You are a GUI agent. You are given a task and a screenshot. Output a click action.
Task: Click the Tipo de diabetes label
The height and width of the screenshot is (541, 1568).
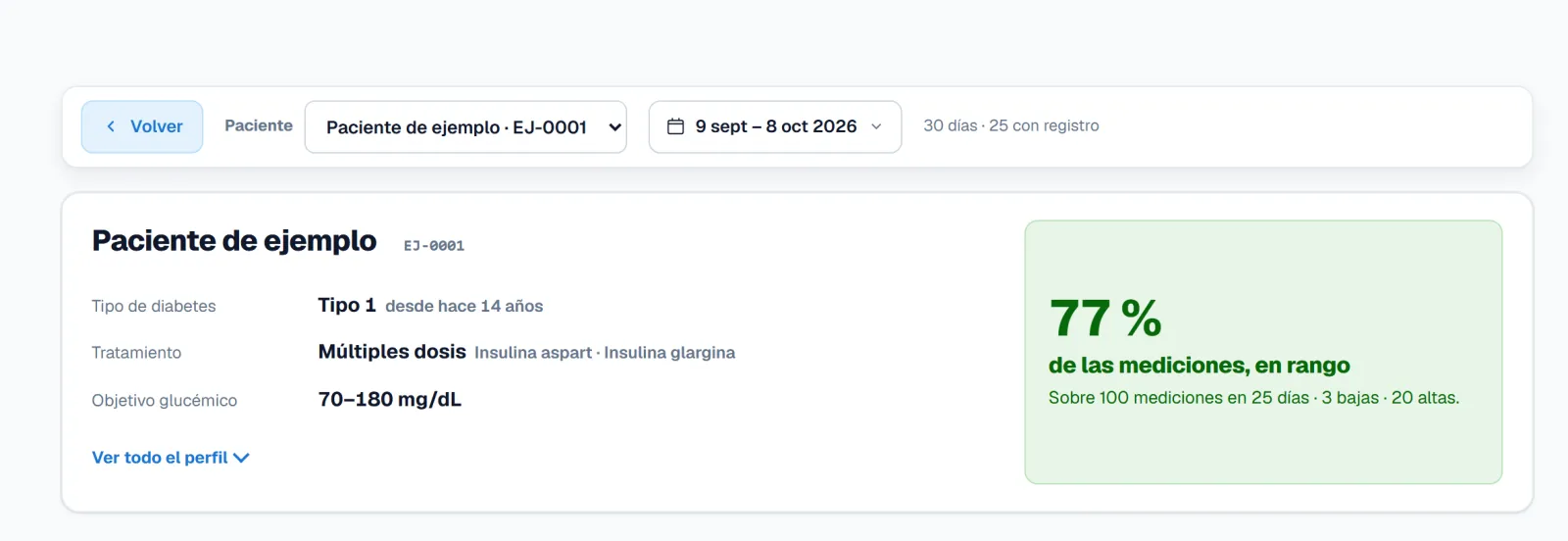click(154, 306)
